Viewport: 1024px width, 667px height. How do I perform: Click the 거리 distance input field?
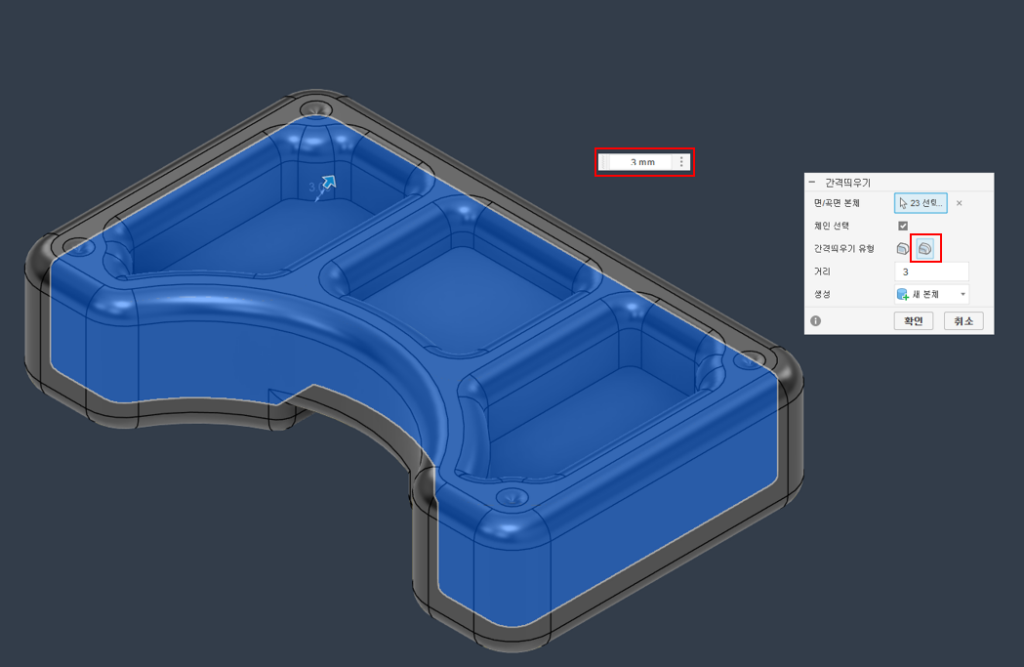pos(931,271)
